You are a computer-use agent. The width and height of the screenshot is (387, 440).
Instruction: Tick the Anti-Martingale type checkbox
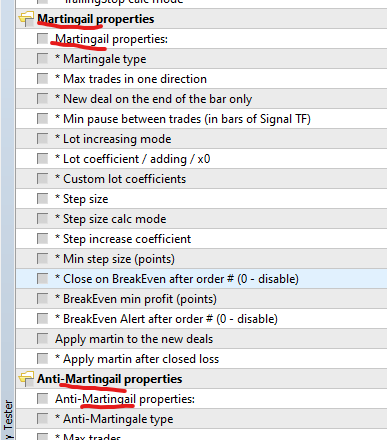coord(42,419)
